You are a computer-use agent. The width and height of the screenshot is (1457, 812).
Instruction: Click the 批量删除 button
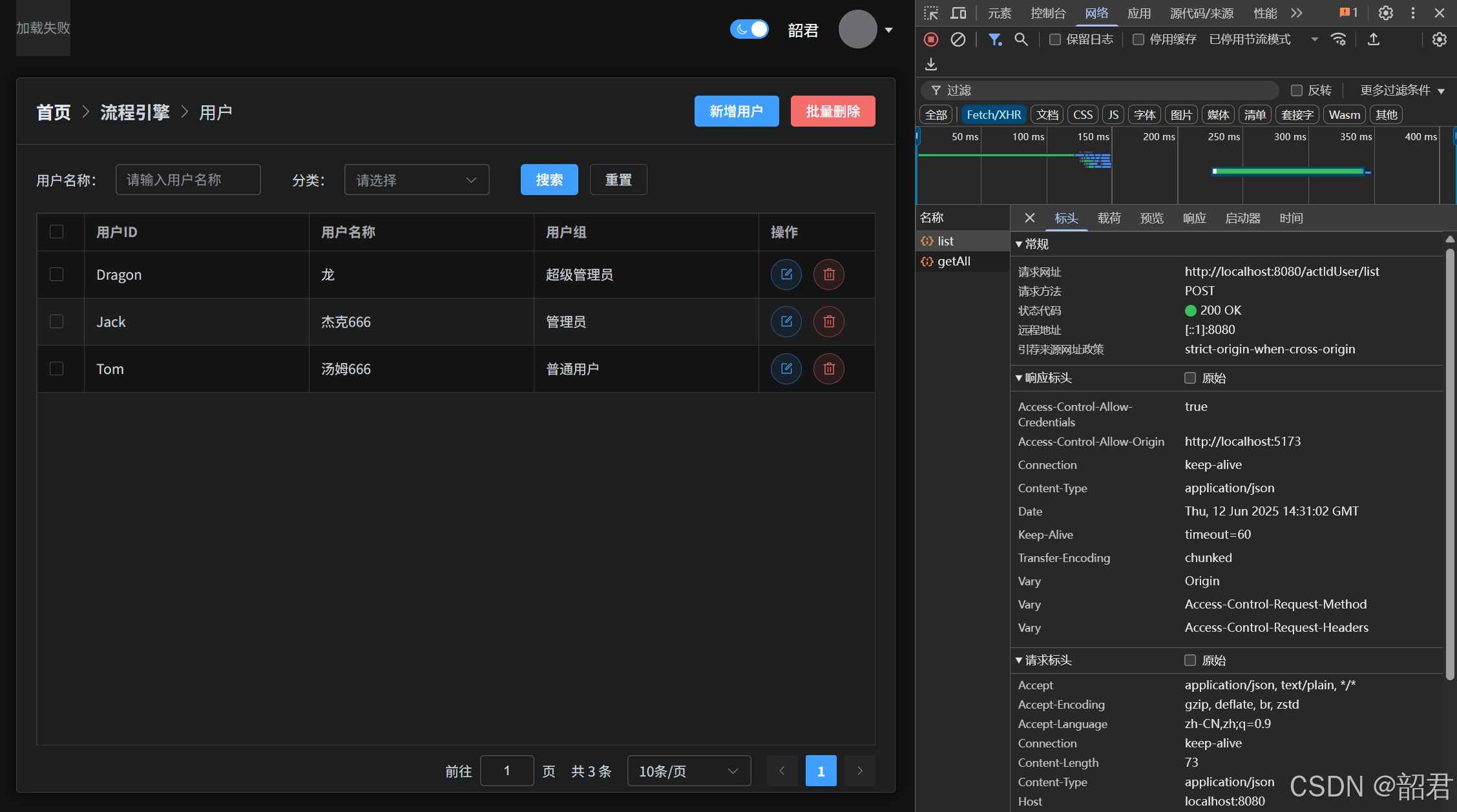[832, 111]
